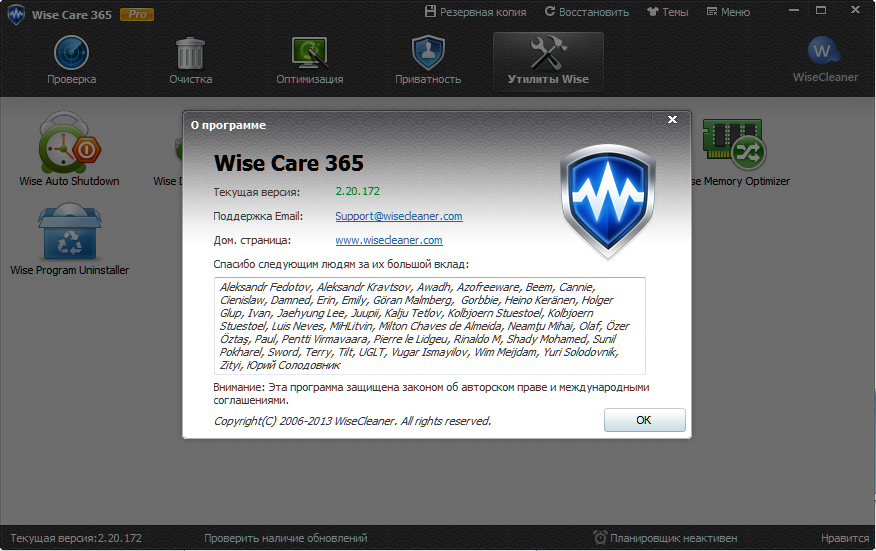Screen dimensions: 876x551
Task: Click the Pro badge in title bar
Action: point(137,15)
